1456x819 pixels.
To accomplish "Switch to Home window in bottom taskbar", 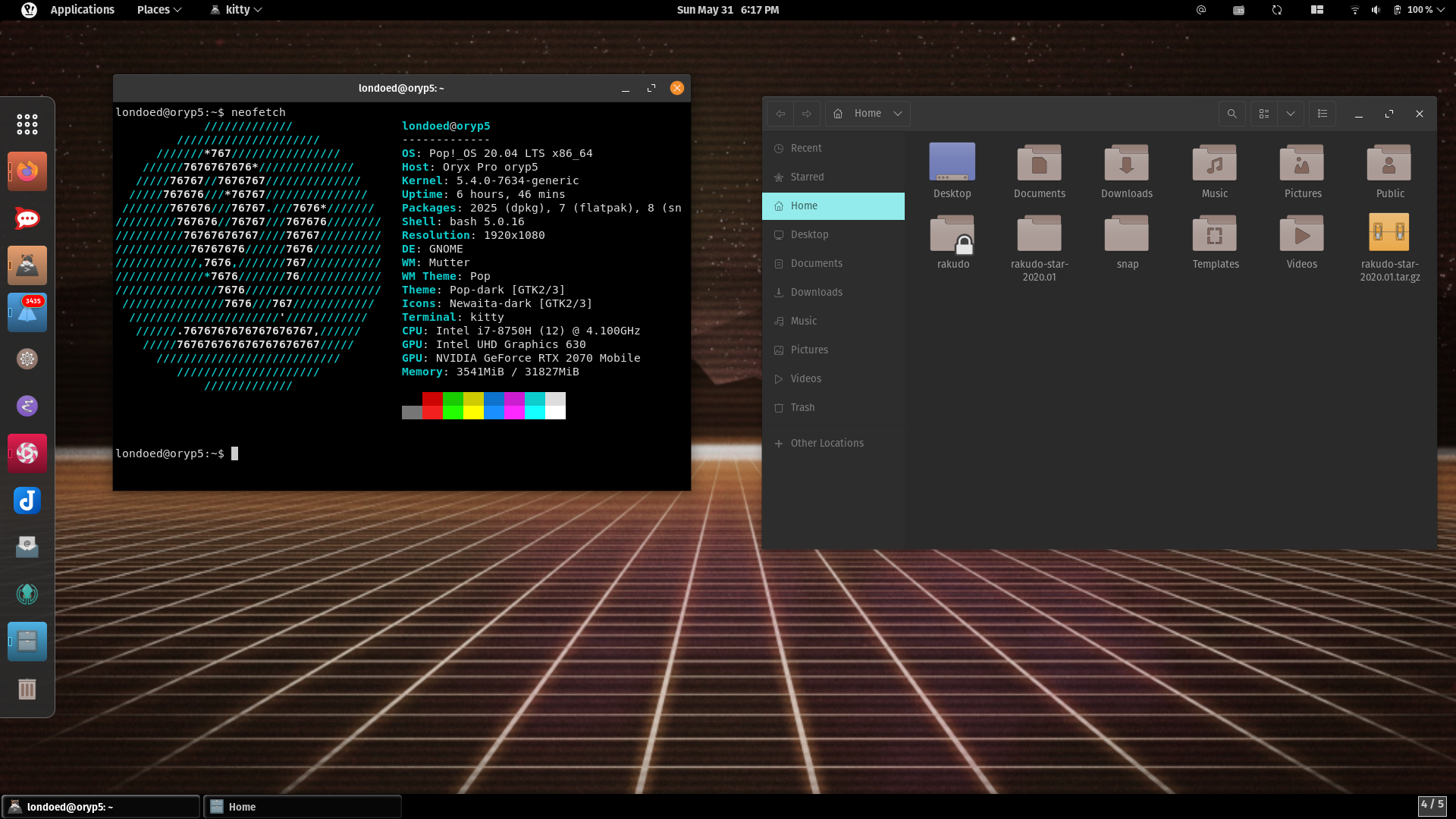I will tap(303, 807).
